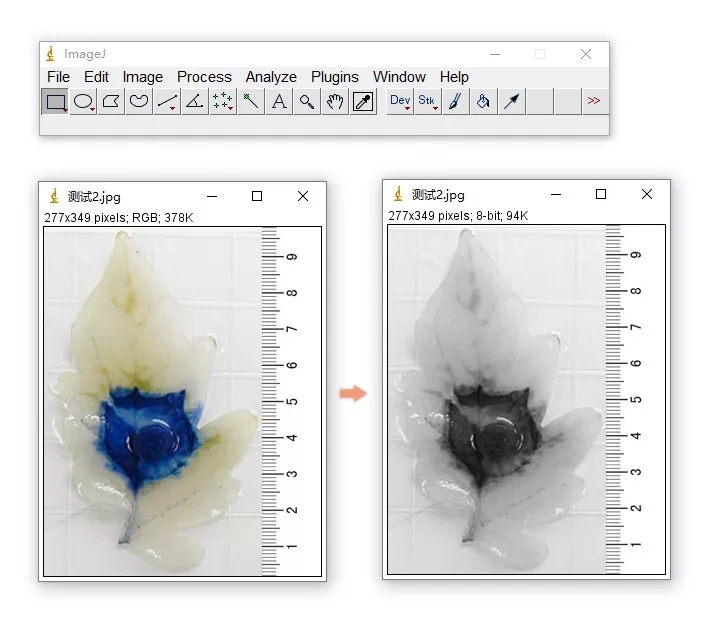The height and width of the screenshot is (633, 710).
Task: Select the Straight Line tool
Action: 167,101
